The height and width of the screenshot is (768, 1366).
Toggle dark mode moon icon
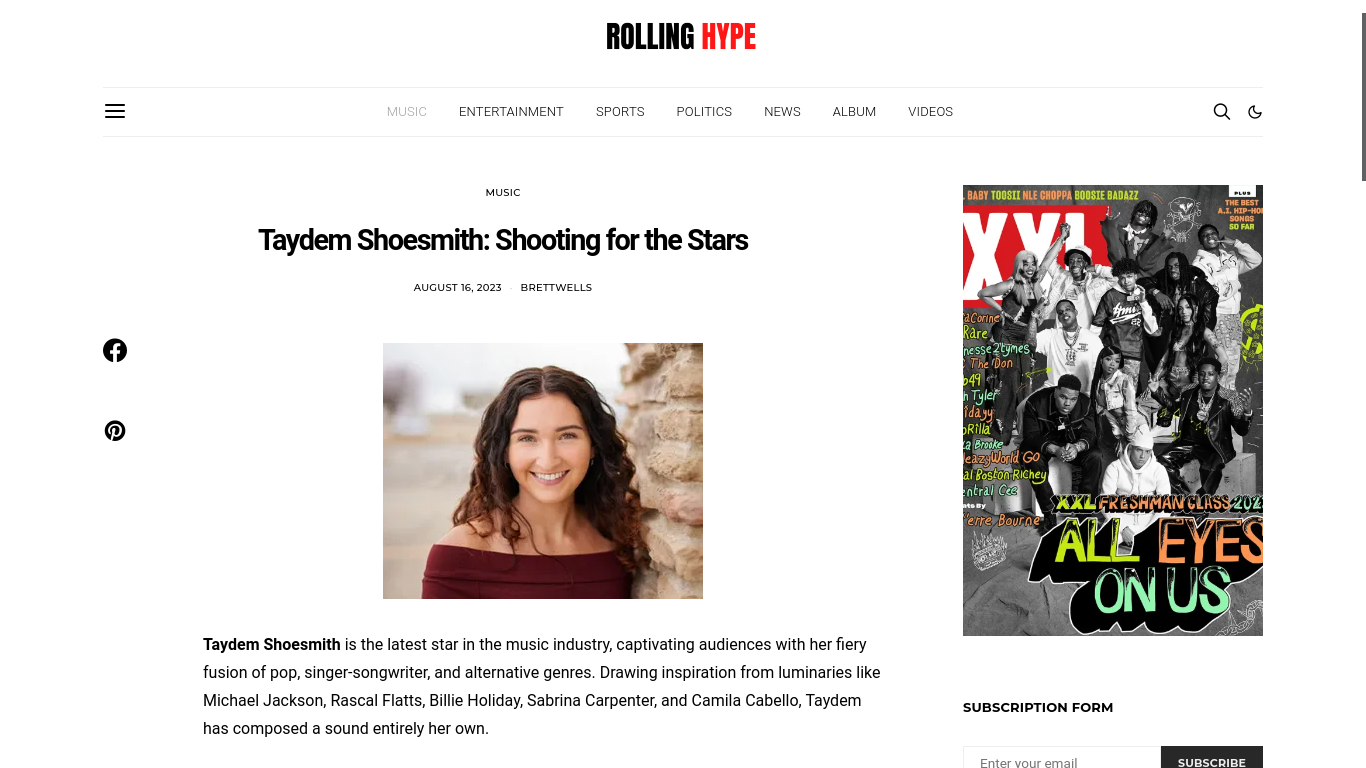[1255, 112]
